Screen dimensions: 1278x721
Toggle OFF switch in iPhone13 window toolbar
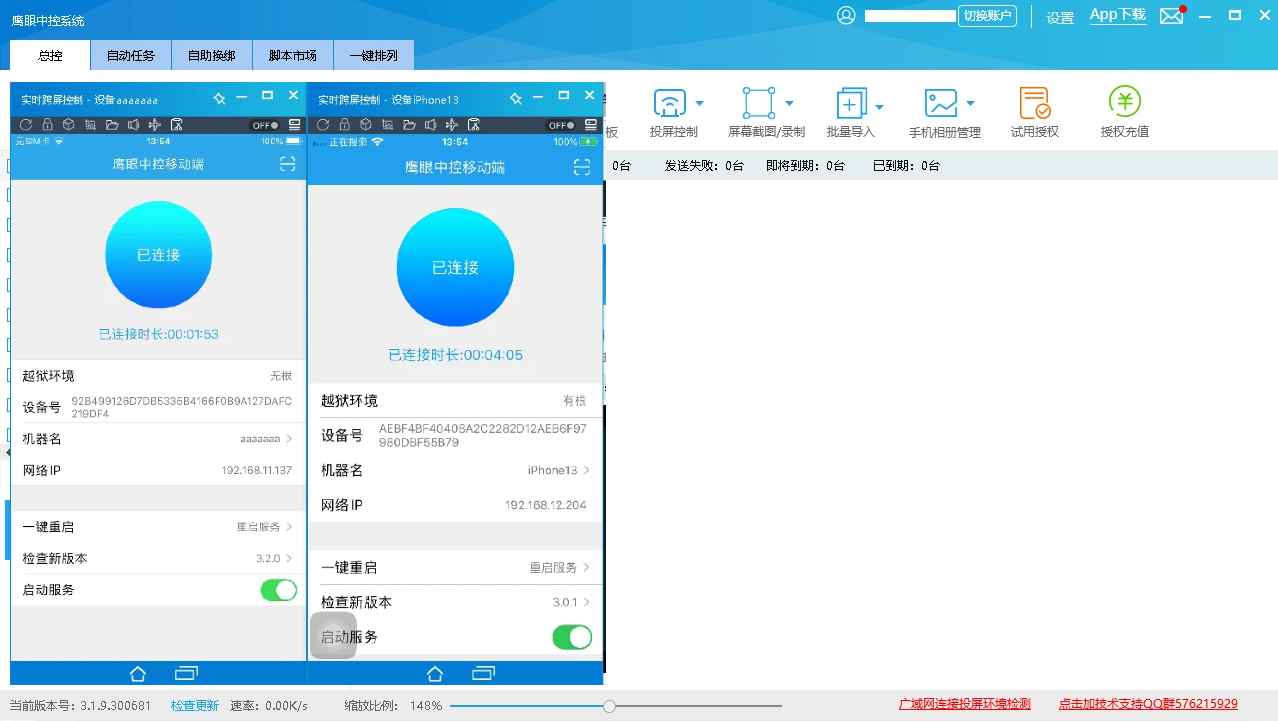point(561,125)
